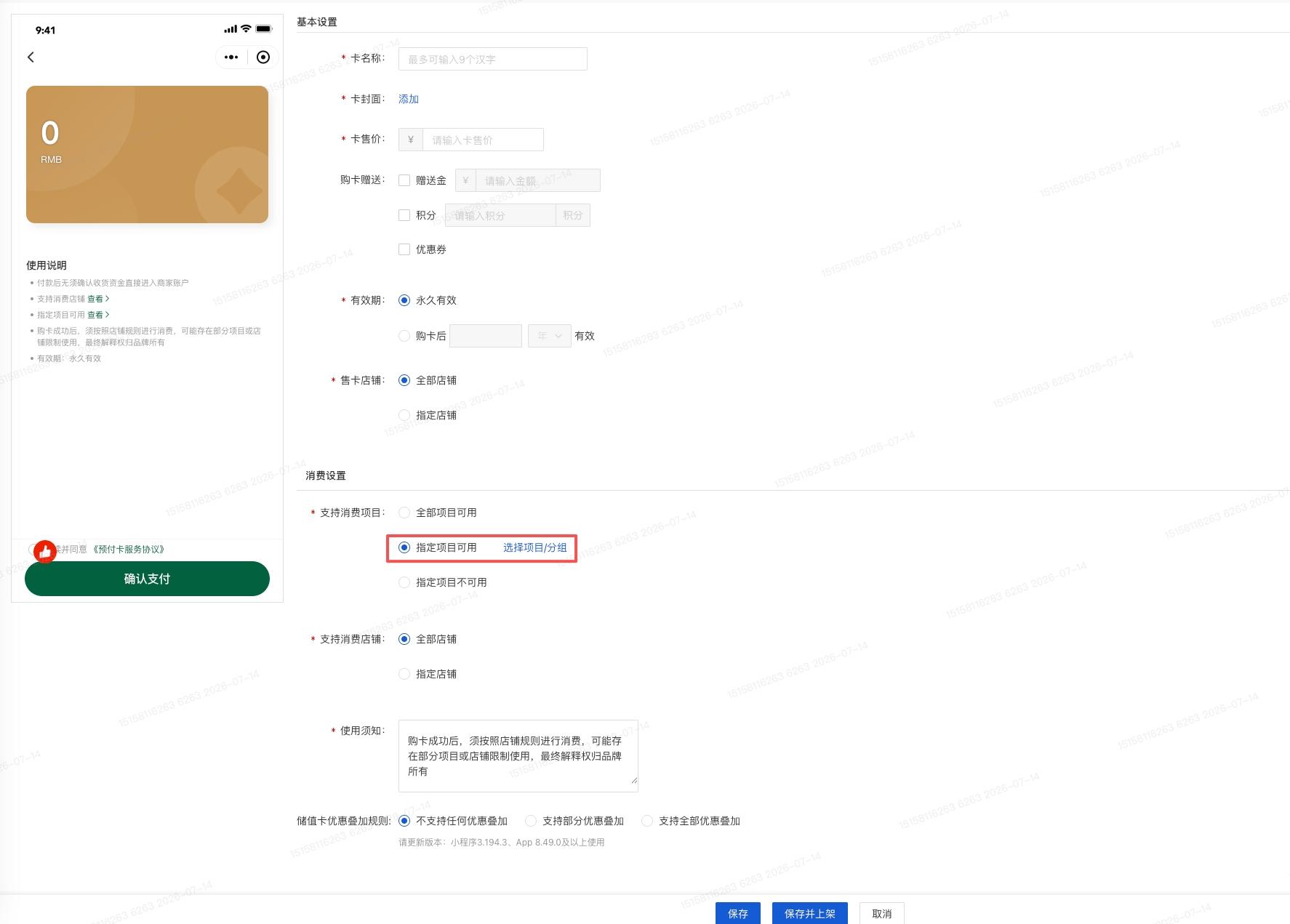The width and height of the screenshot is (1290, 924).
Task: Expand the 年 unit dropdown
Action: [549, 336]
